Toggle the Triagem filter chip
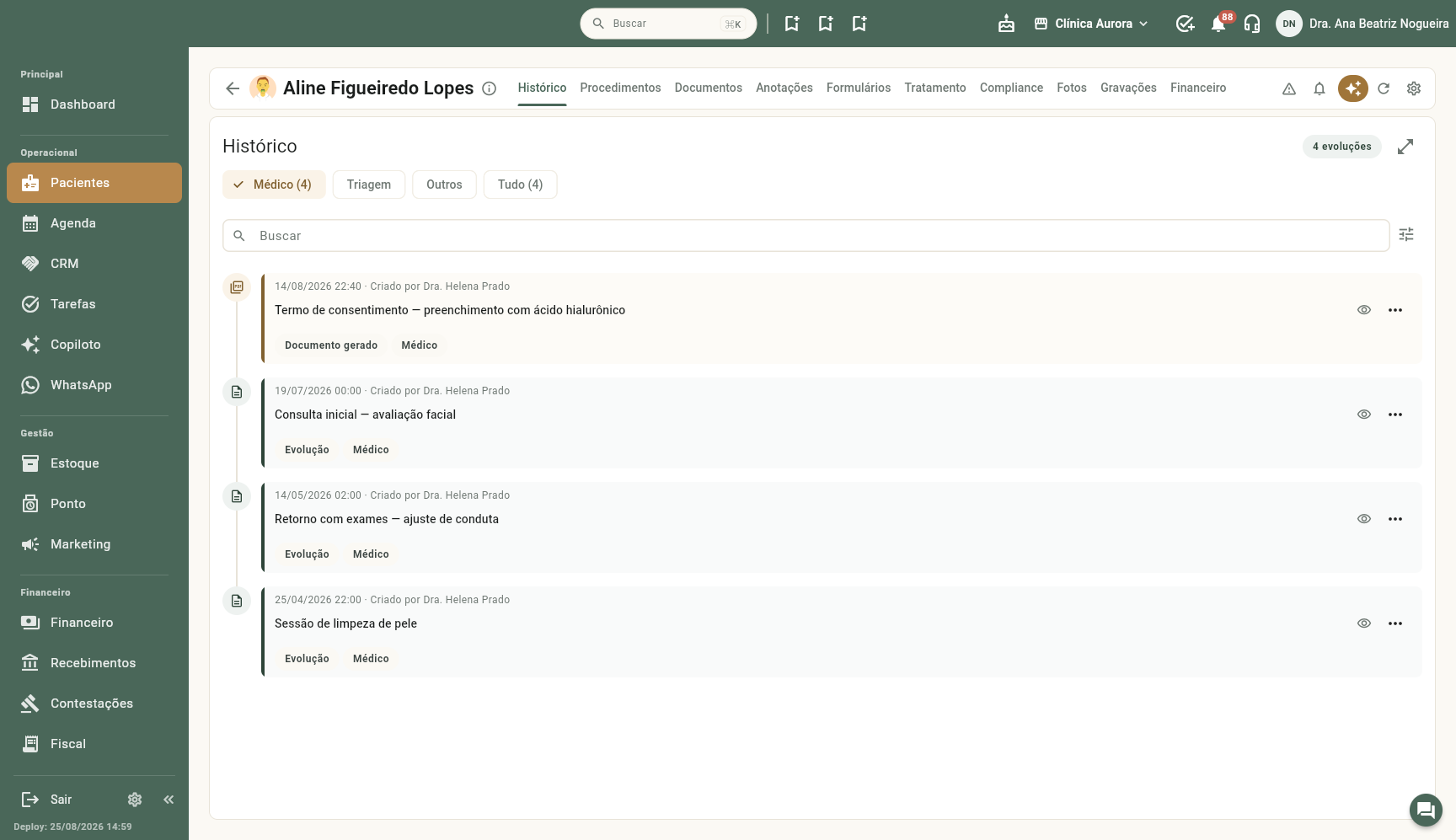Screen dimensions: 1456x840 click(x=369, y=185)
